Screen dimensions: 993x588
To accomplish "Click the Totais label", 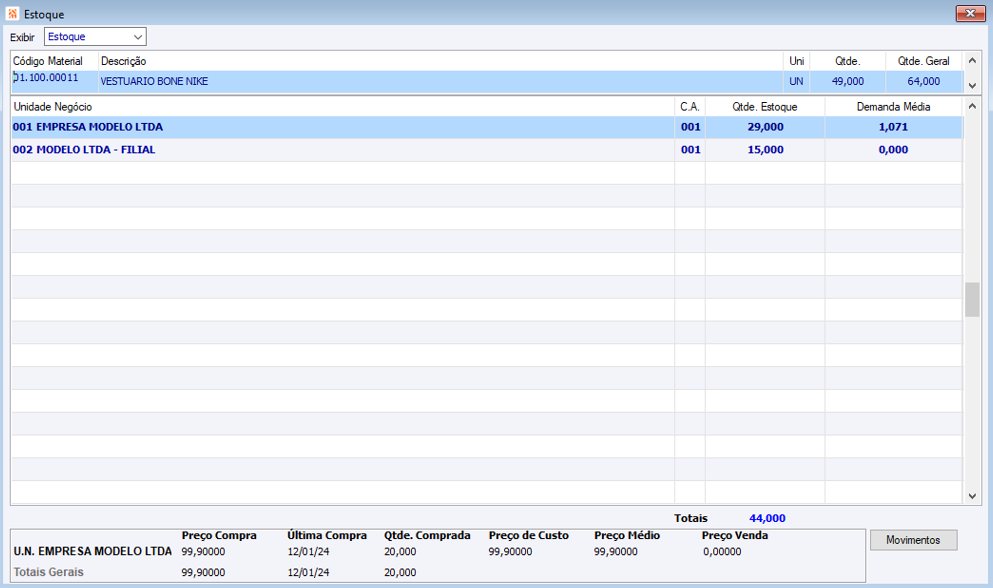I will [x=691, y=518].
